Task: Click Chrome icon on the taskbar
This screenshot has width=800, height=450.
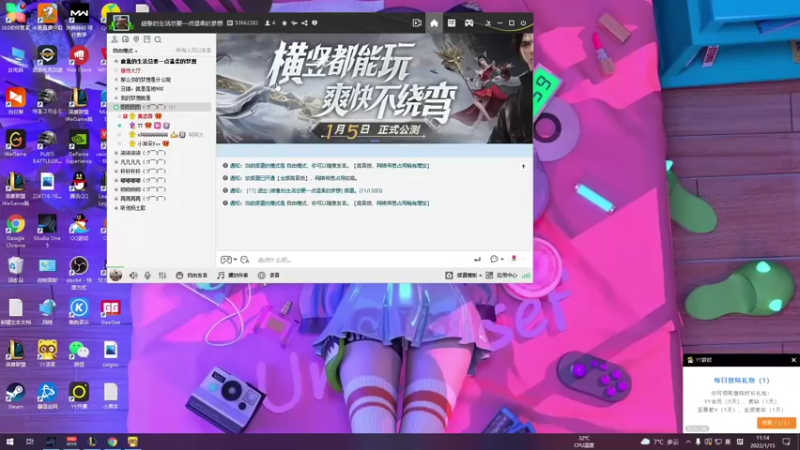Action: point(112,442)
